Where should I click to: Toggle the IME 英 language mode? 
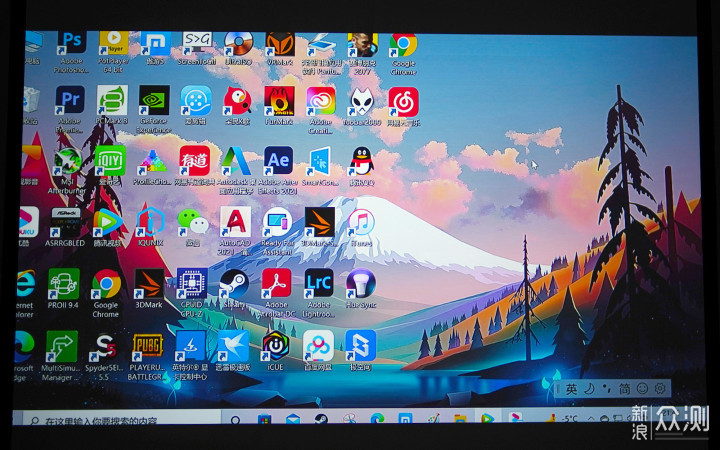coord(571,389)
